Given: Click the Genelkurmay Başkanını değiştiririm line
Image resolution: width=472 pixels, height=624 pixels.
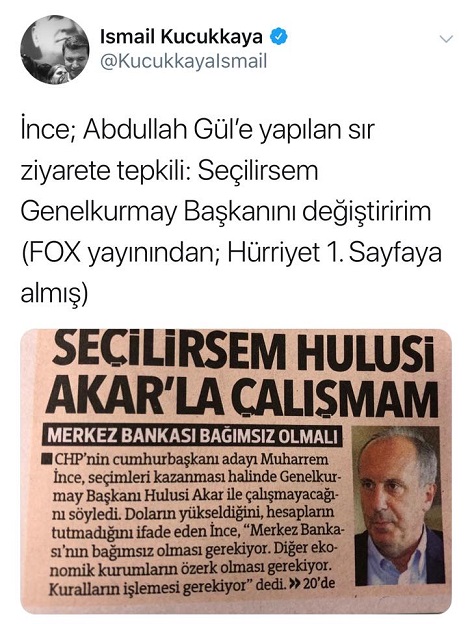Looking at the screenshot, I should 226,212.
